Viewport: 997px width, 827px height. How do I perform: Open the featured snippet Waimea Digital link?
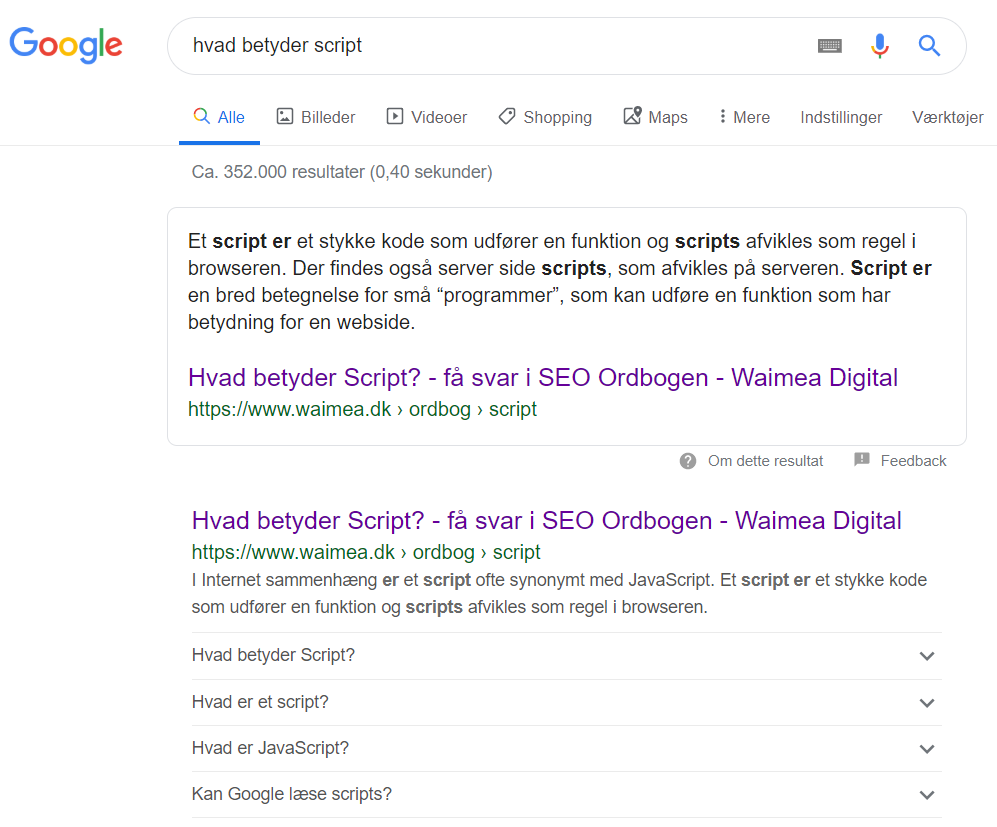tap(542, 378)
